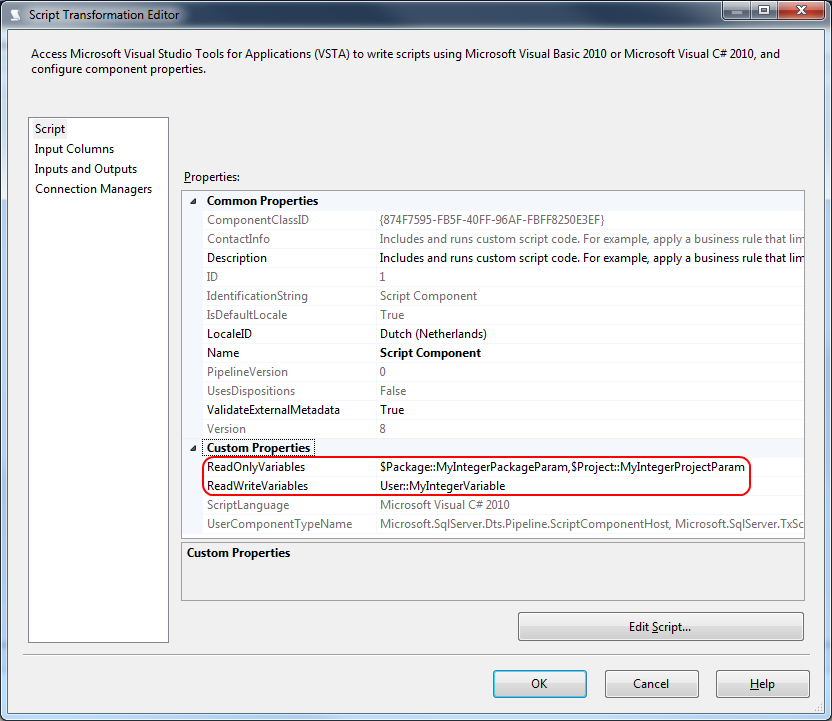Select the Description property name
Viewport: 832px width, 721px height.
tap(237, 258)
